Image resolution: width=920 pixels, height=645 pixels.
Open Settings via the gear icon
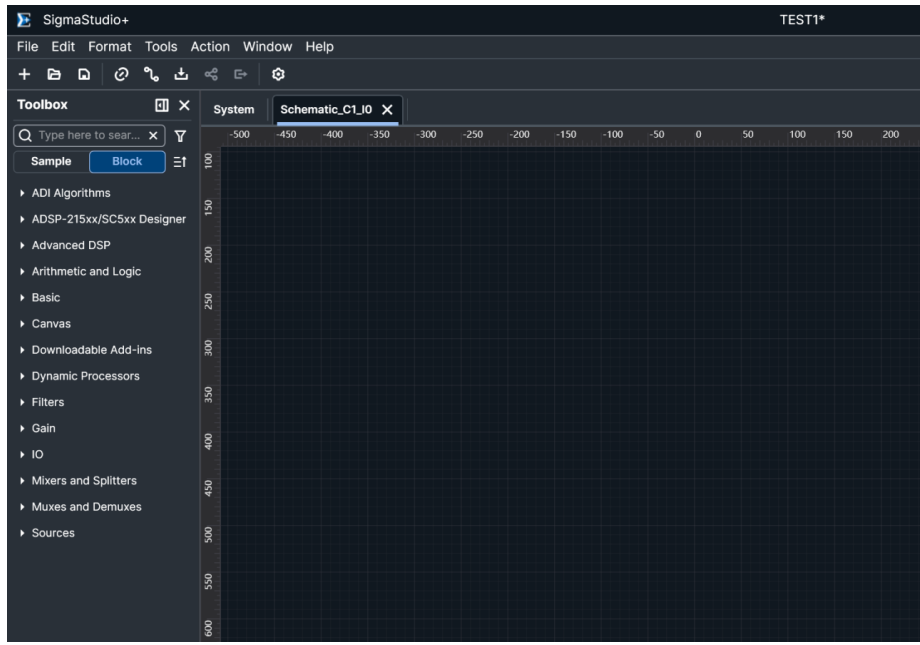pos(278,75)
